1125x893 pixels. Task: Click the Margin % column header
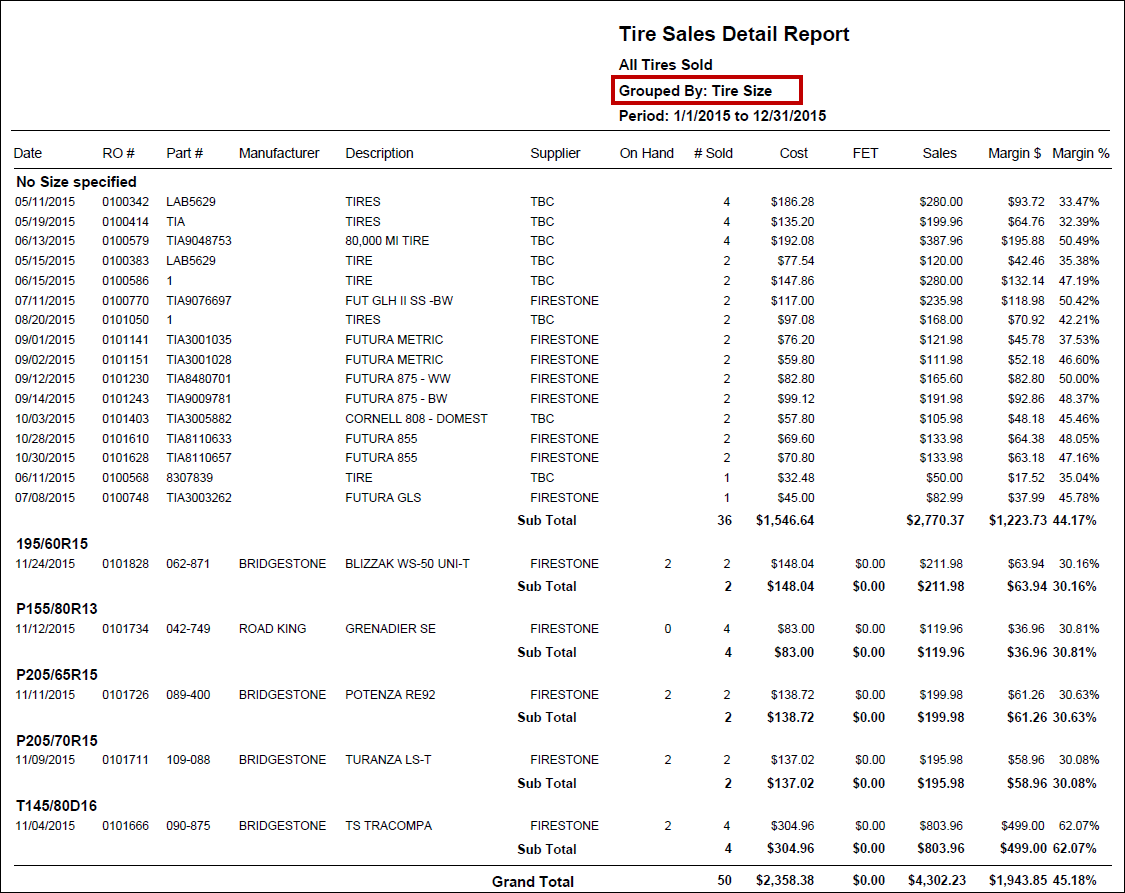click(1080, 153)
